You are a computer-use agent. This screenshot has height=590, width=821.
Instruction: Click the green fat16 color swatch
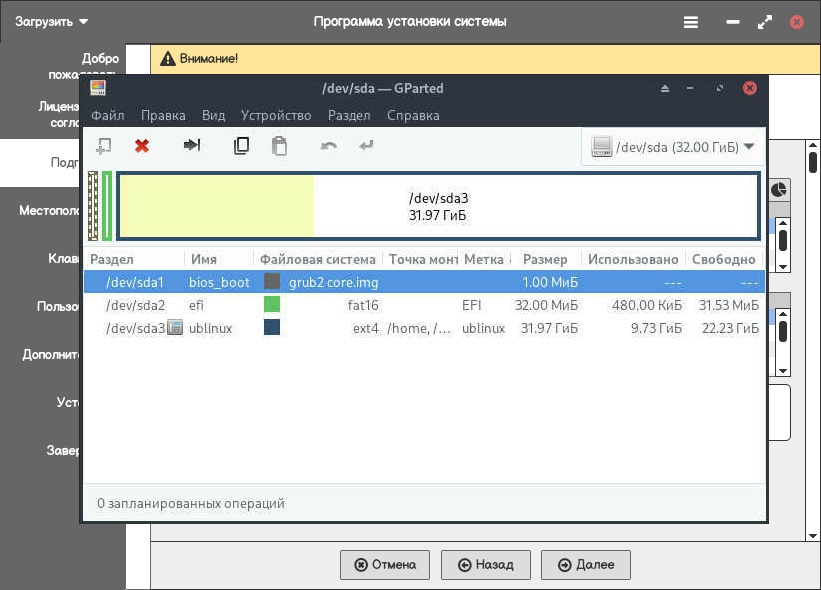pyautogui.click(x=272, y=305)
